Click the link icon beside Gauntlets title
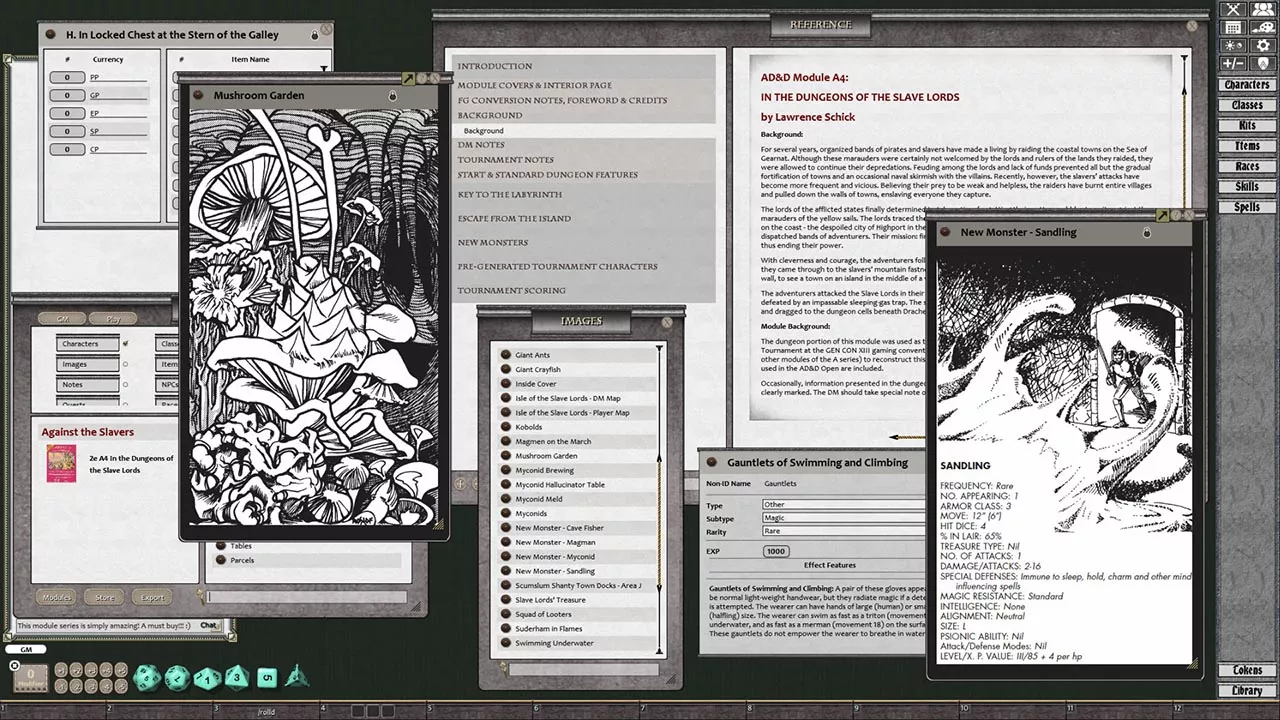The height and width of the screenshot is (720, 1280). click(712, 463)
